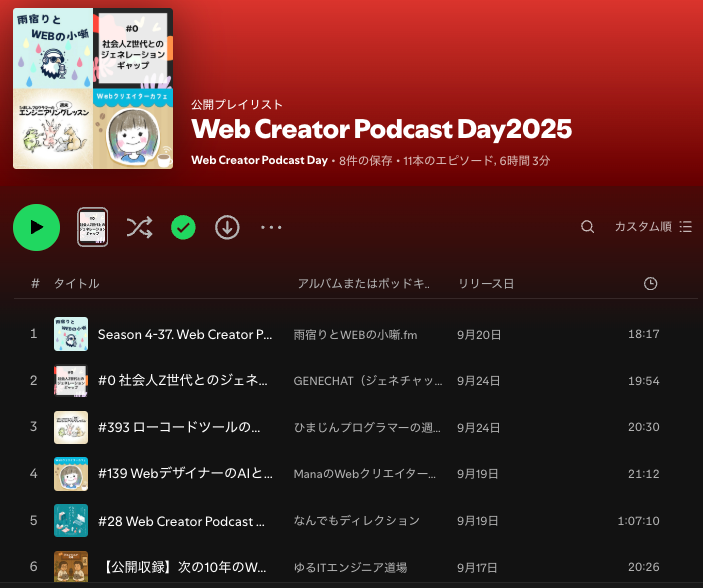Click the Web Creator Podcast Day2025 title
Viewport: 703px width, 588px height.
[382, 129]
